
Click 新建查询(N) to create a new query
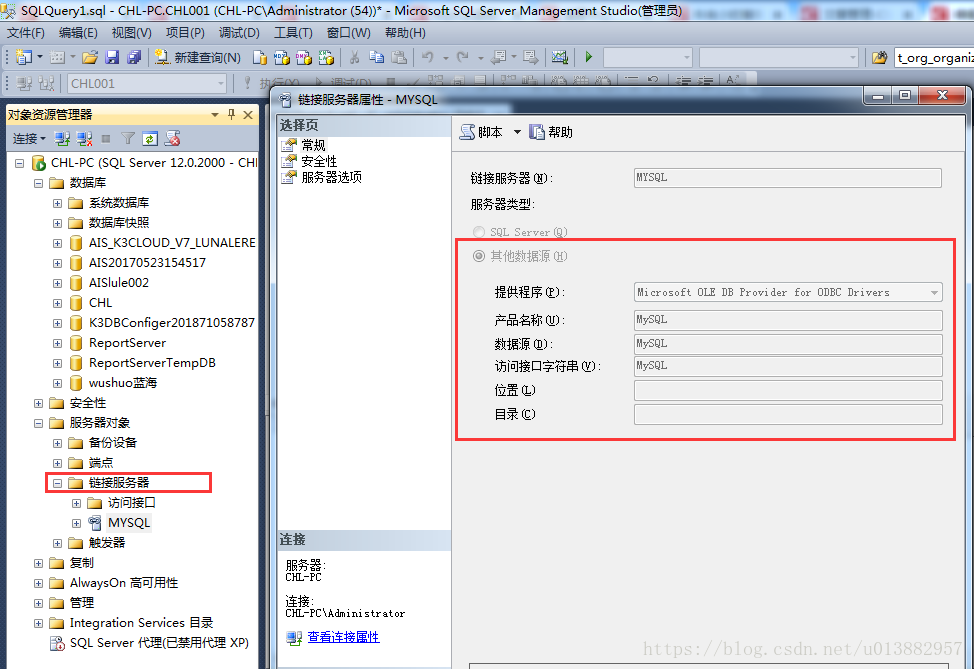tap(198, 58)
